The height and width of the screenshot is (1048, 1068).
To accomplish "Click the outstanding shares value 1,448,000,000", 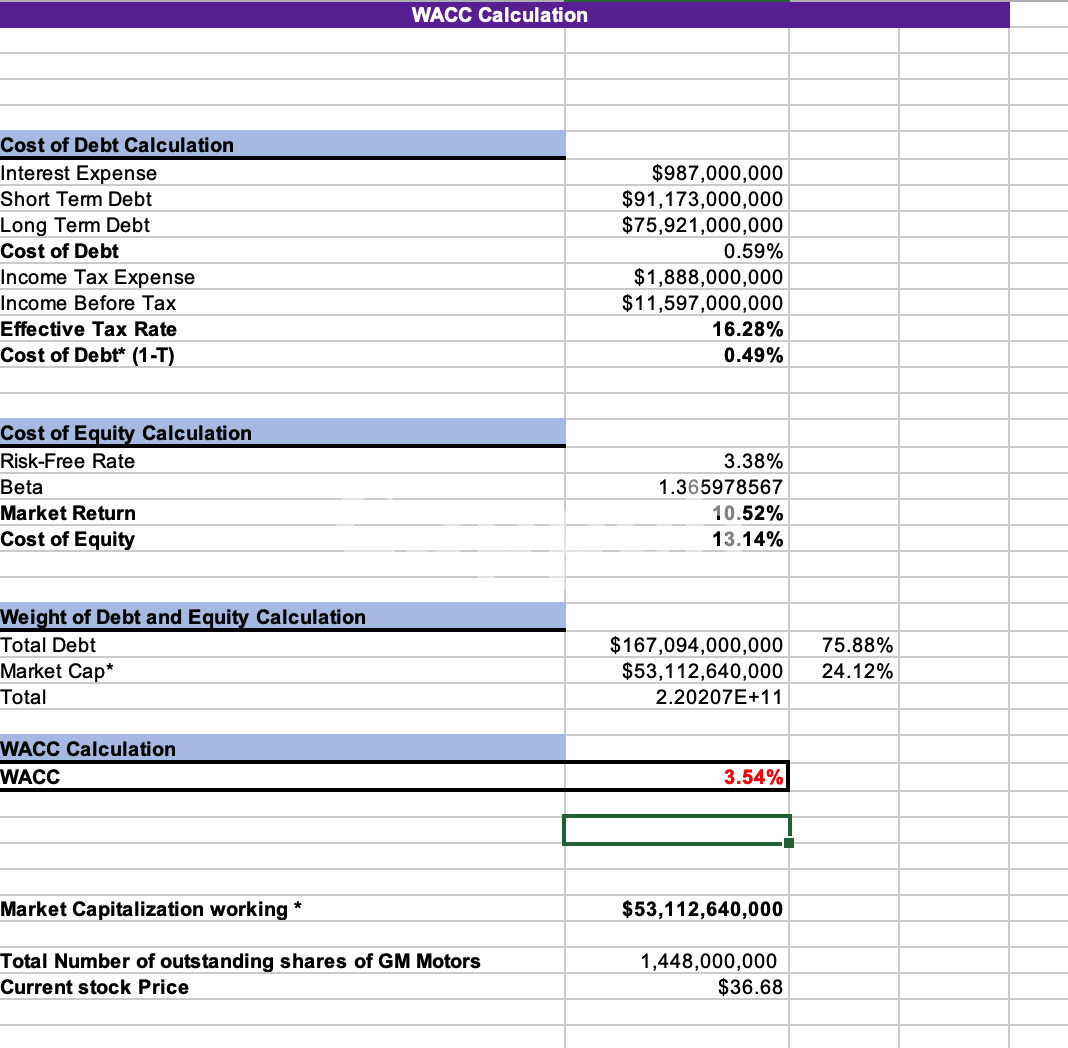I will coord(708,961).
